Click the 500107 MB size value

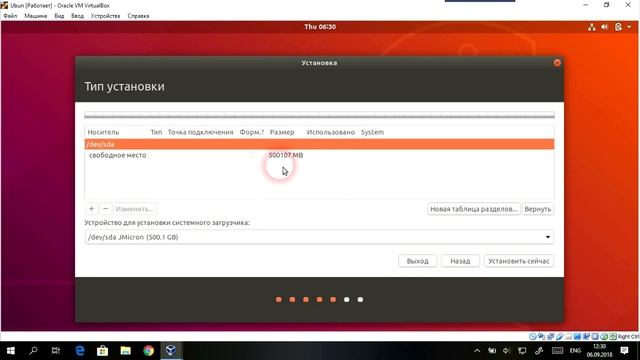pos(286,155)
